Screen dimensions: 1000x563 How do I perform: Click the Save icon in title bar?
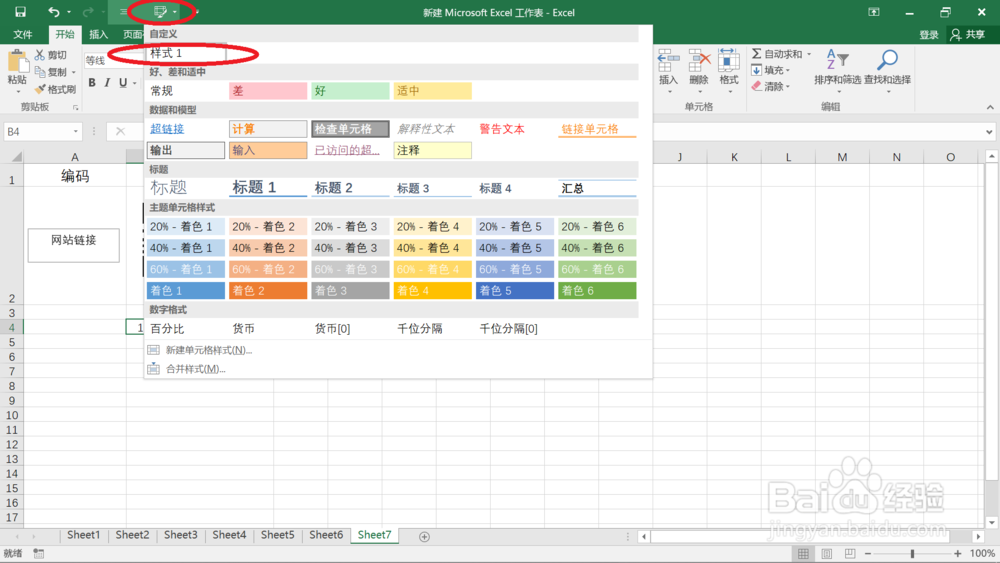[x=20, y=11]
